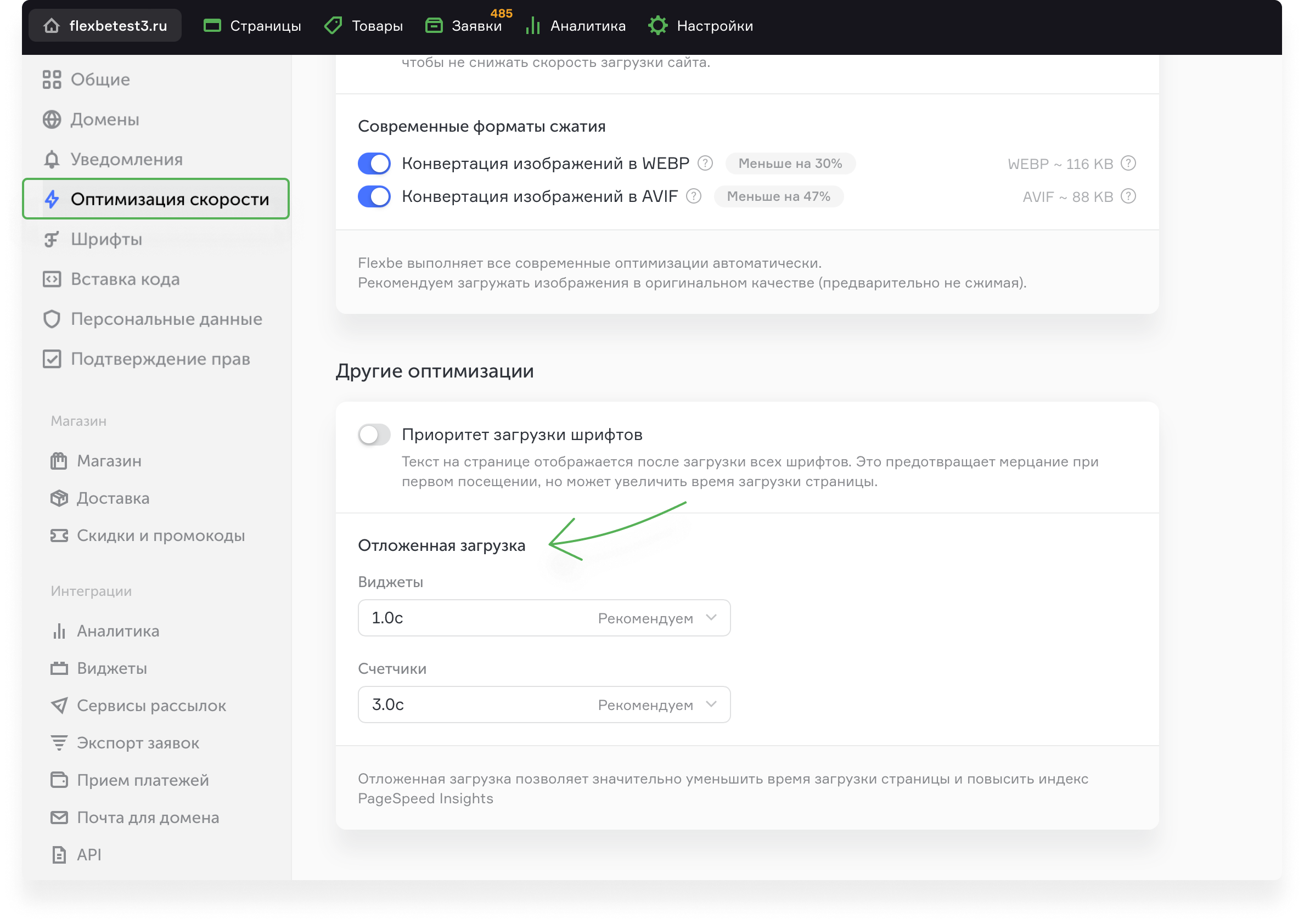The width and height of the screenshot is (1304, 924).
Task: Click the lightning icon of Оптимизация скорости
Action: point(52,199)
